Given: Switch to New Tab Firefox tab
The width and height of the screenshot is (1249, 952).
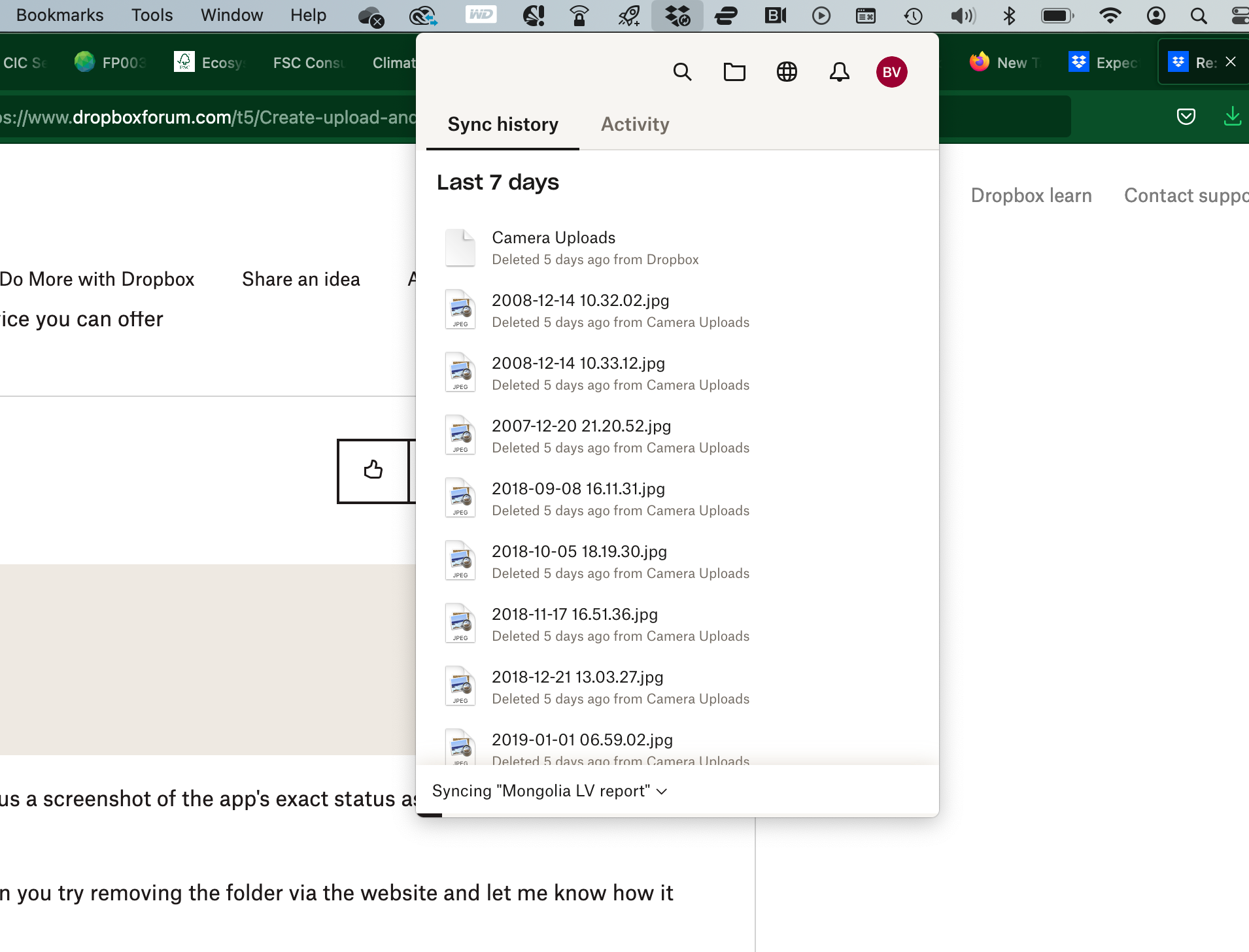Looking at the screenshot, I should (1006, 63).
